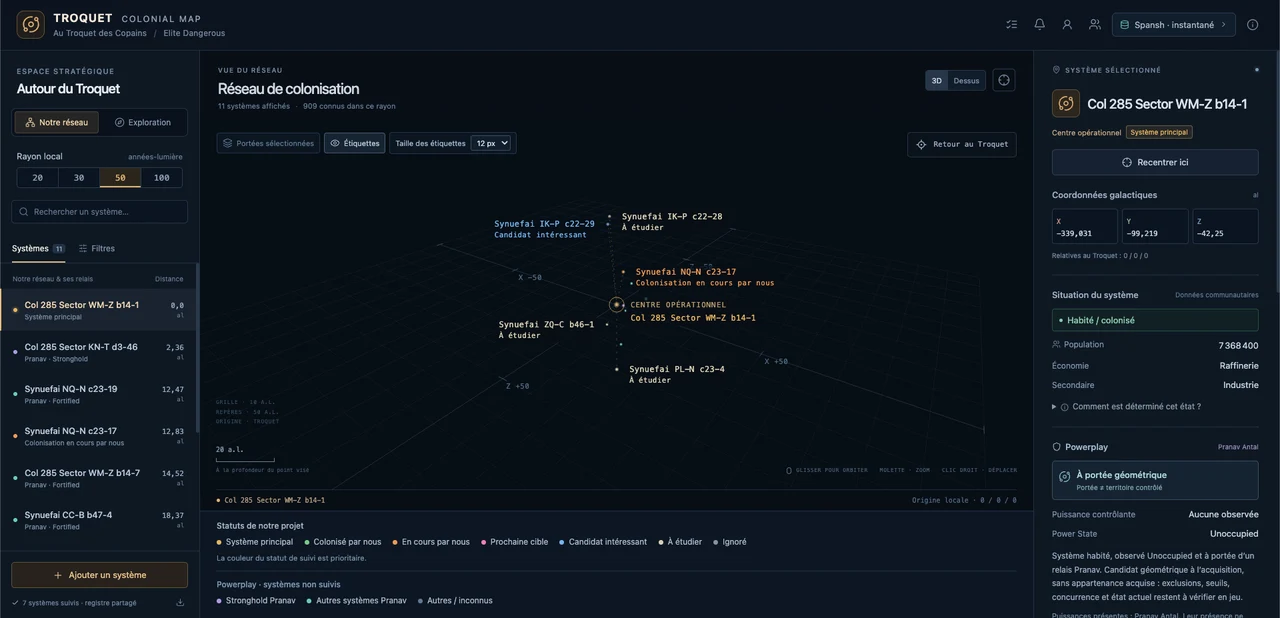Expand Comment est déterminé cet état
Image resolution: width=1280 pixels, height=618 pixels.
[x=1126, y=407]
